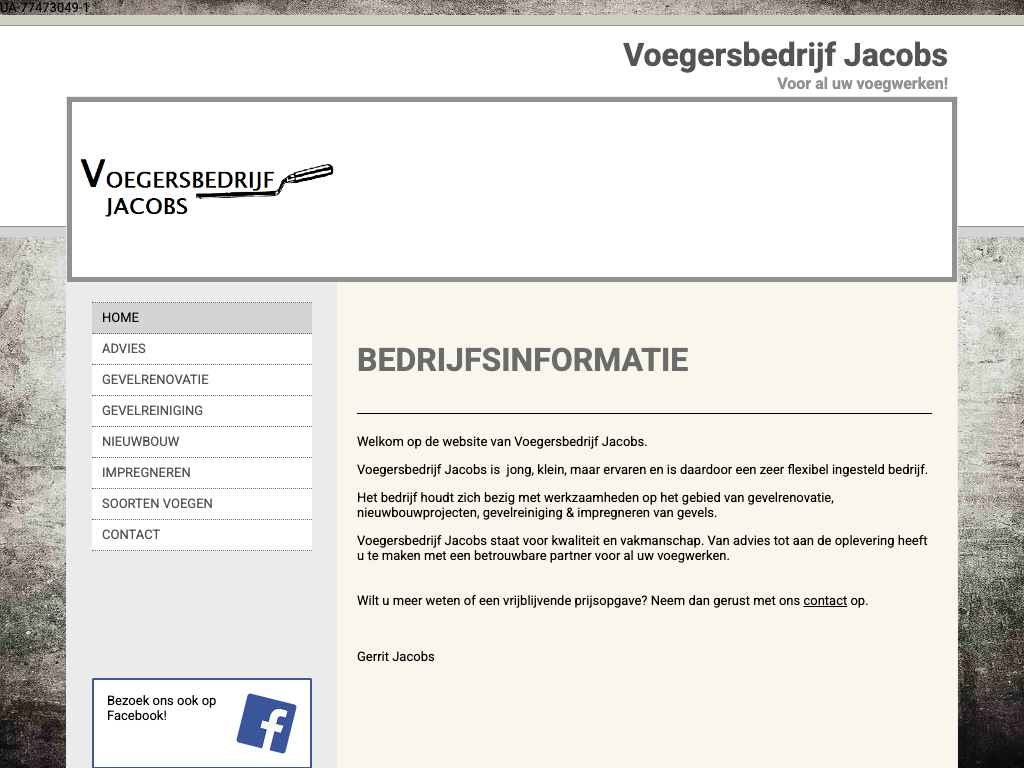Click the Voegersbedrijf Jacobs site title
The width and height of the screenshot is (1024, 768).
785,54
